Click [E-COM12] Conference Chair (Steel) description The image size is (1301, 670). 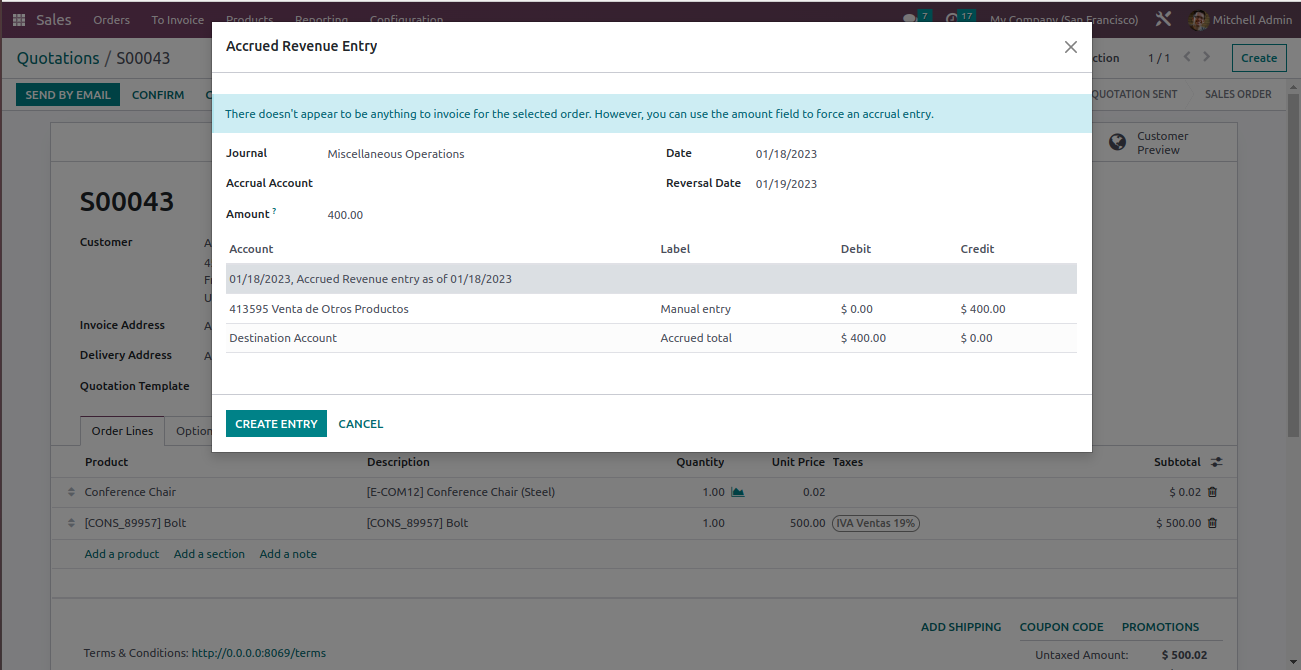click(461, 492)
